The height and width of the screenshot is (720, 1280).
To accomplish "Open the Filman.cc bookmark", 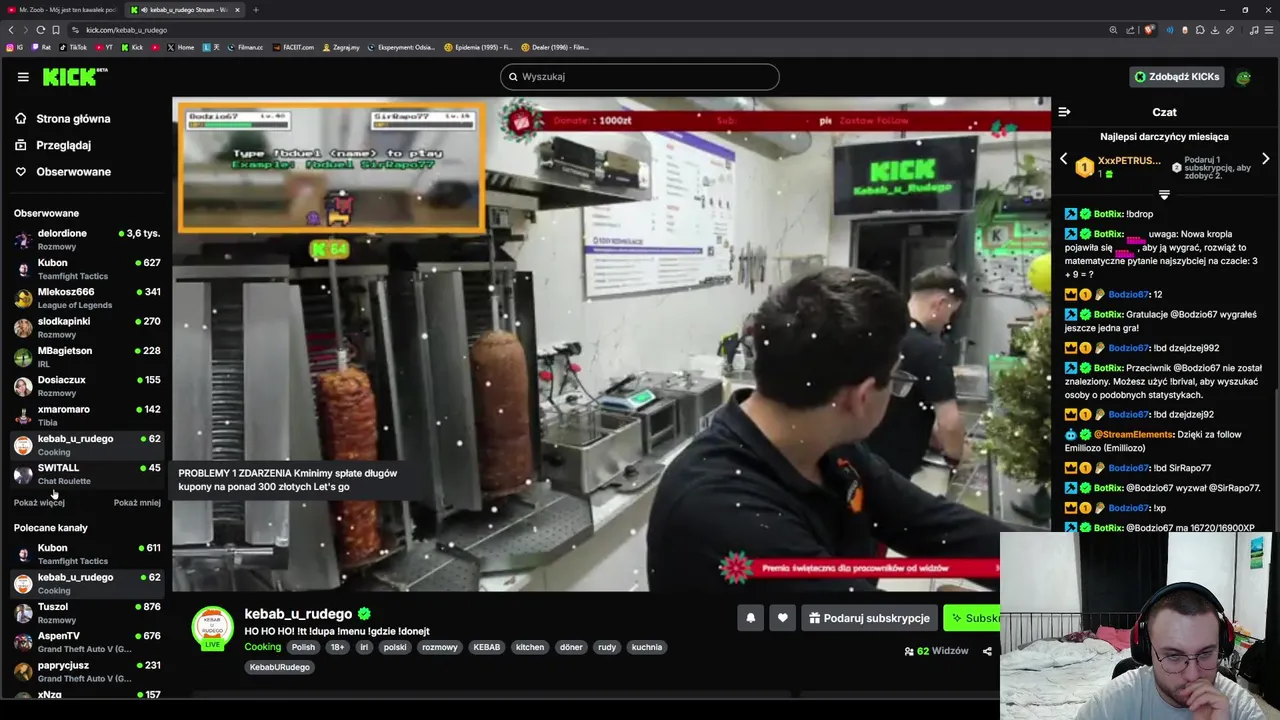I will click(x=245, y=47).
